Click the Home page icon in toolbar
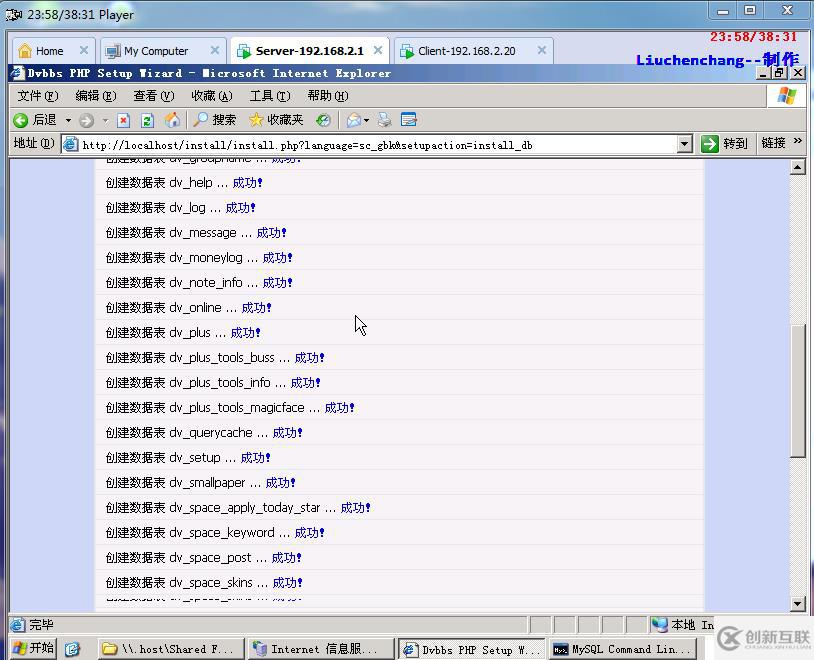The height and width of the screenshot is (660, 814). point(172,120)
